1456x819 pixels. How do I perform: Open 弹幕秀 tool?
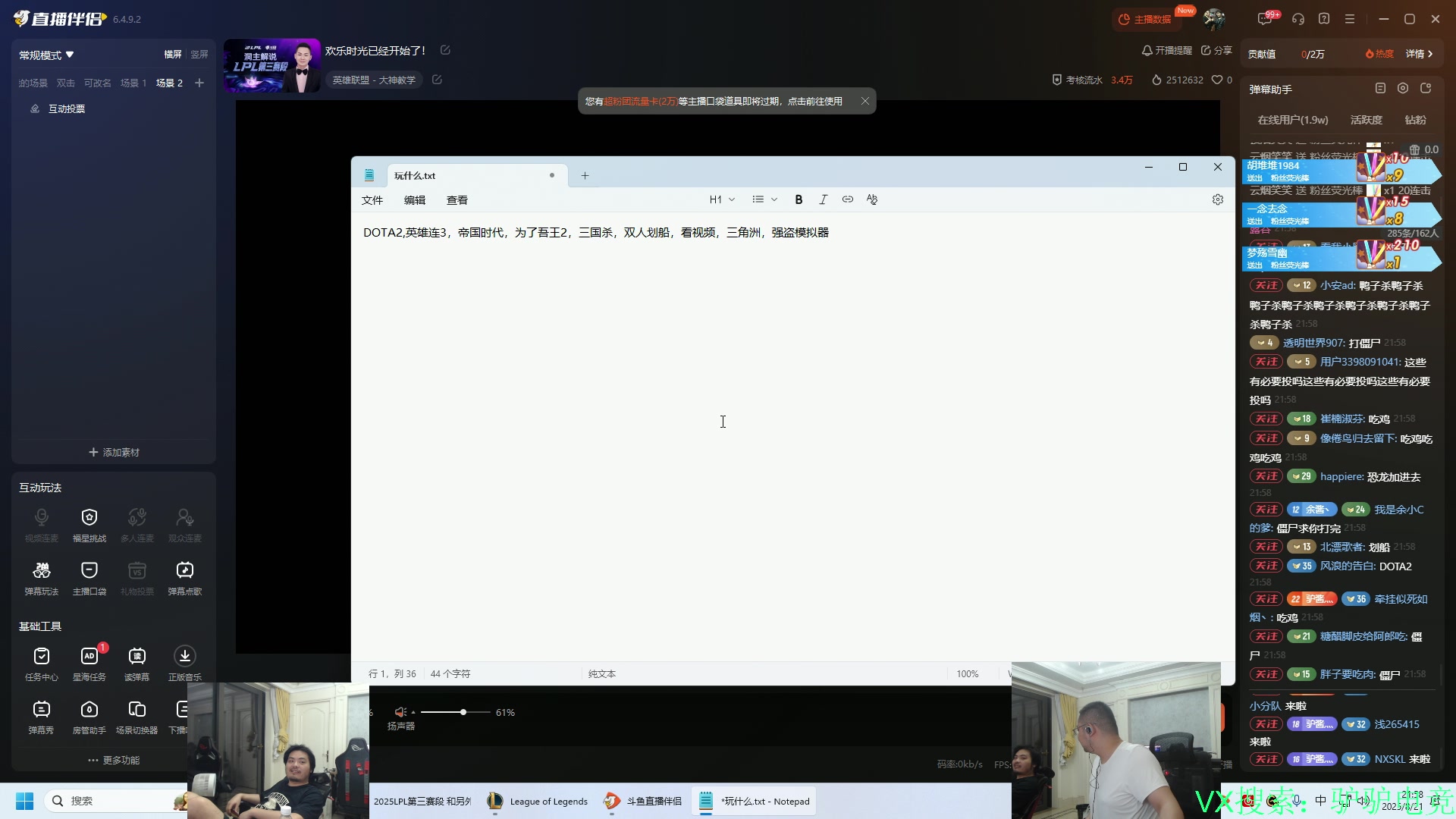[x=42, y=717]
